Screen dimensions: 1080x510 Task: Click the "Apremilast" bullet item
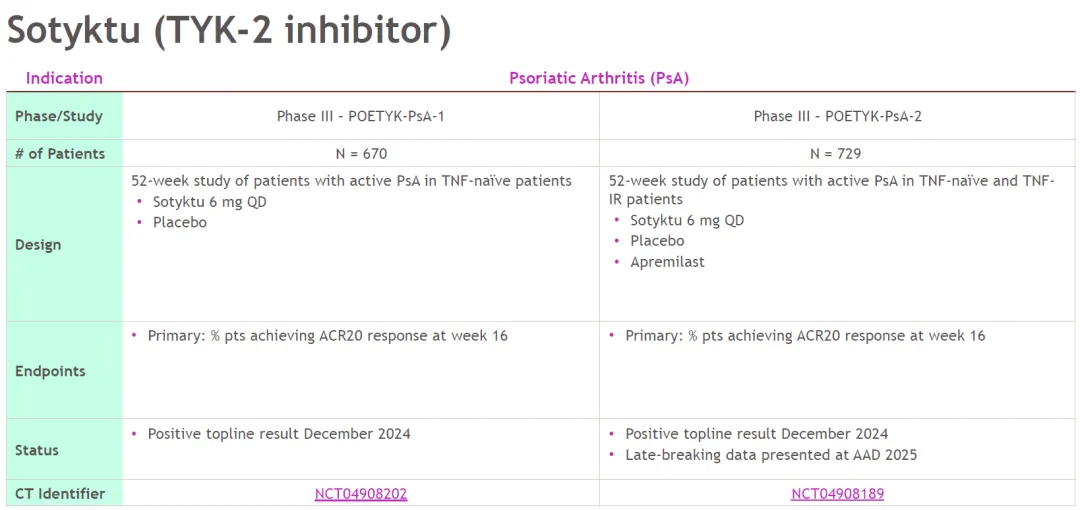pos(667,262)
